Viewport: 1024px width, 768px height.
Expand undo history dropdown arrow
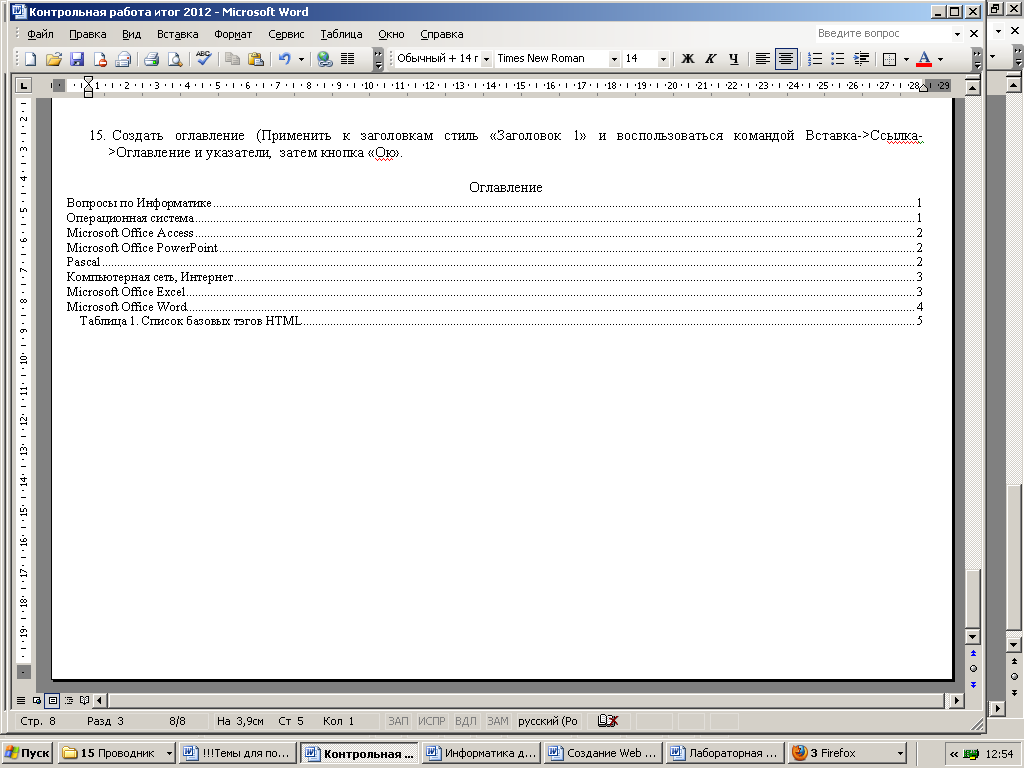point(301,59)
